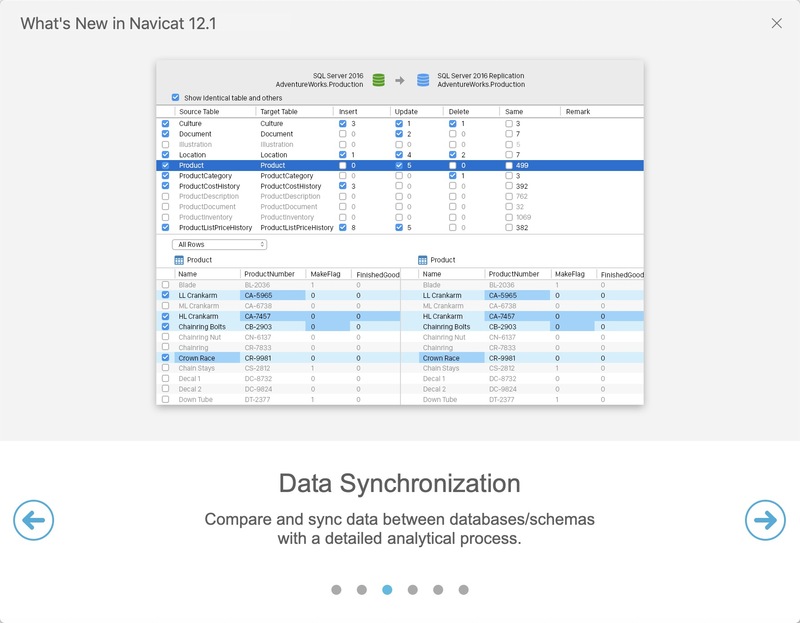Click the Insert column header
Image resolution: width=800 pixels, height=623 pixels.
point(348,112)
